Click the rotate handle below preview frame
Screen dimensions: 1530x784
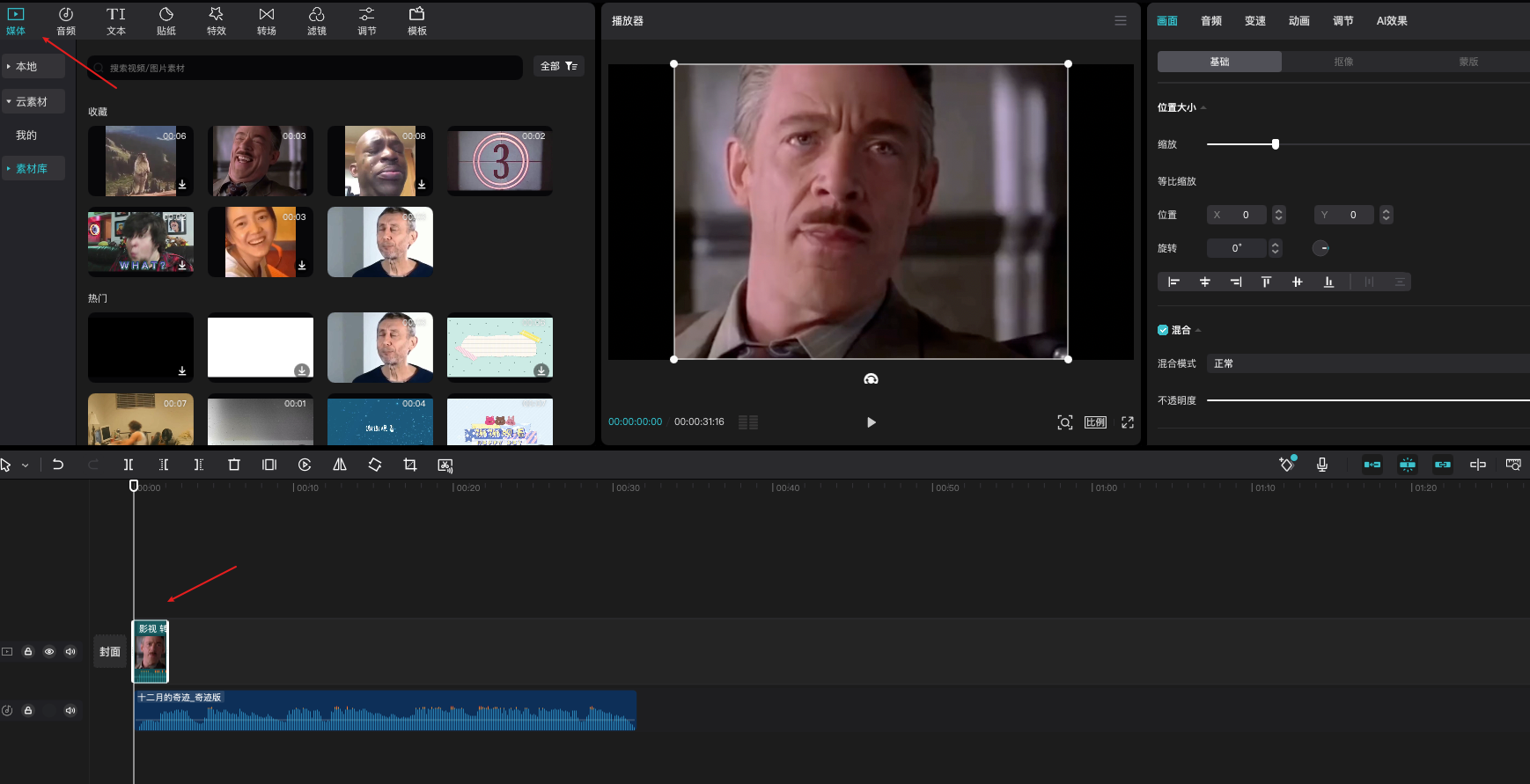(871, 378)
